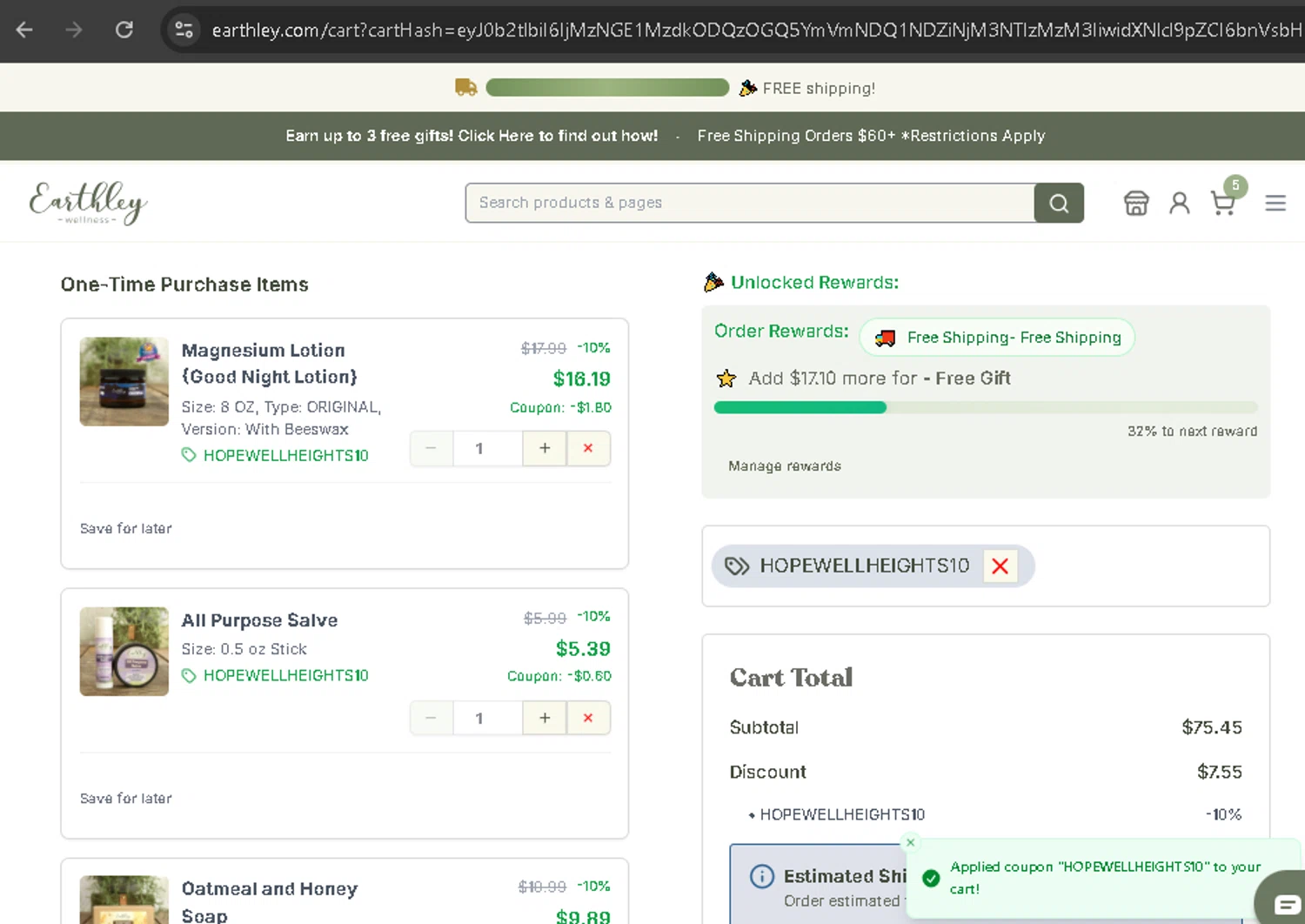Increase Magnesium Lotion quantity

(545, 448)
